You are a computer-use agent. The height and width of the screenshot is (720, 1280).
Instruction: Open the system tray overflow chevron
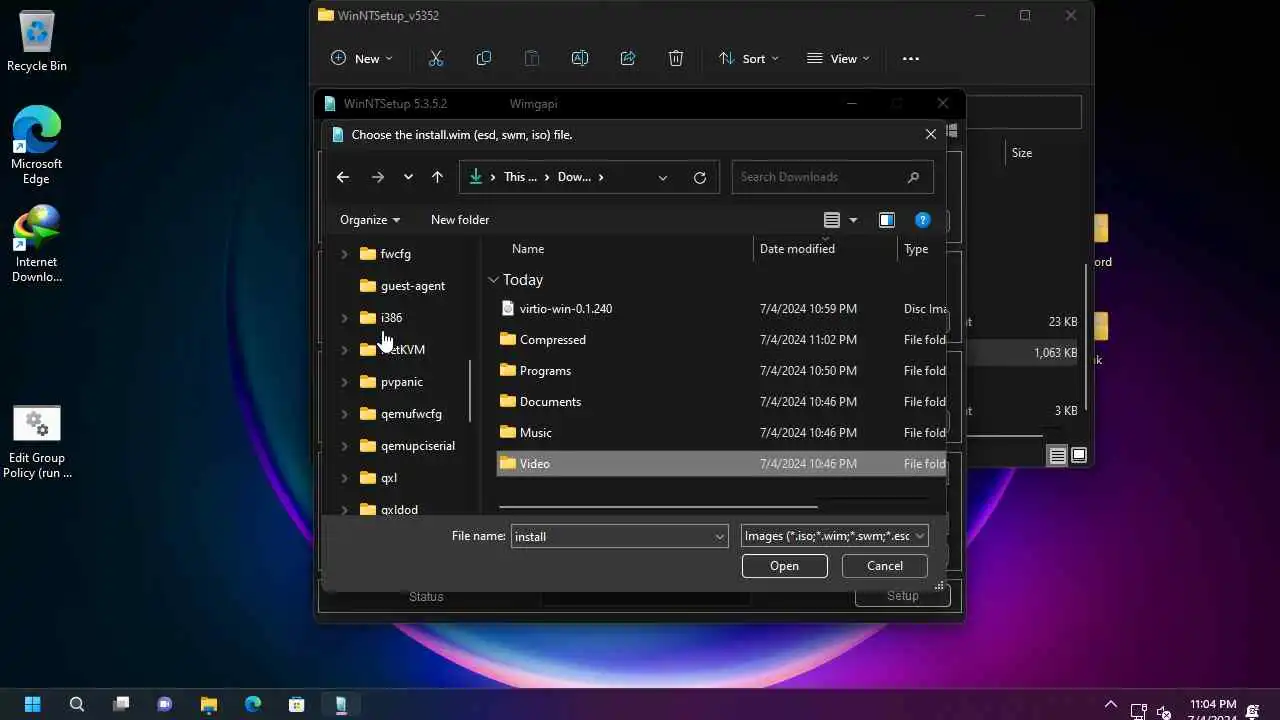click(1110, 704)
